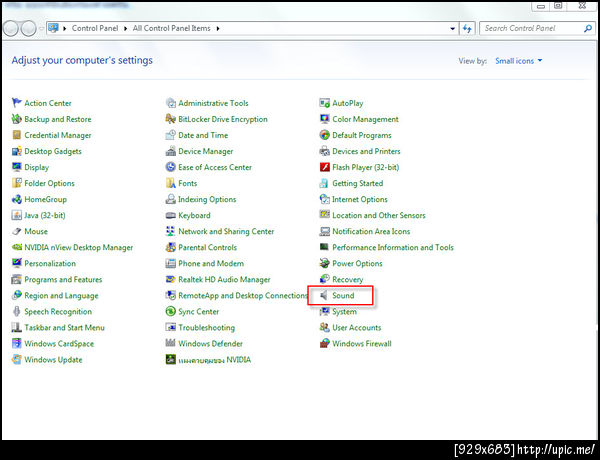This screenshot has height=460, width=600.
Task: Expand the address bar history dropdown arrow
Action: [x=453, y=28]
